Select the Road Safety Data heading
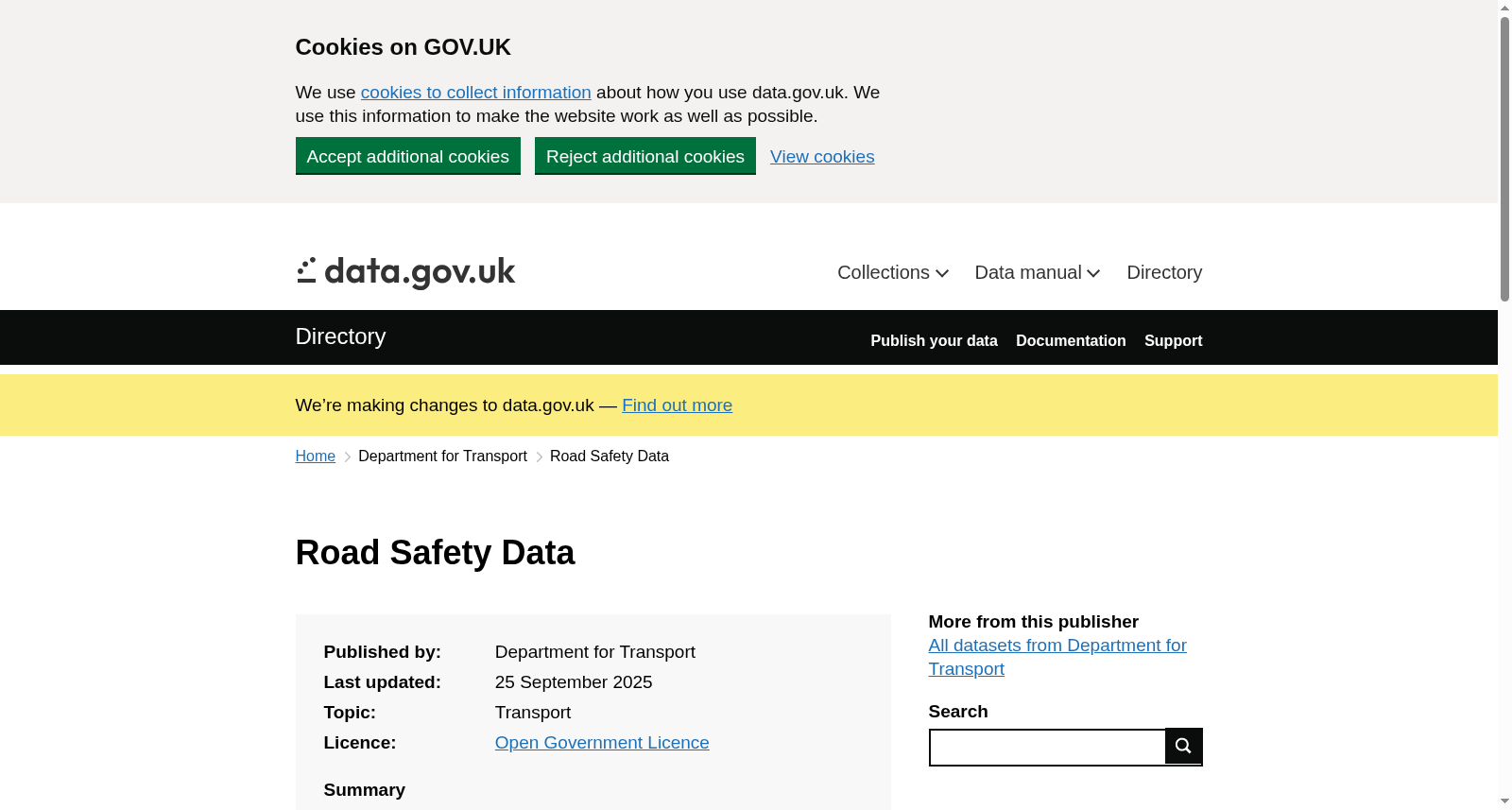Screen dimensions: 1512x810 435,553
